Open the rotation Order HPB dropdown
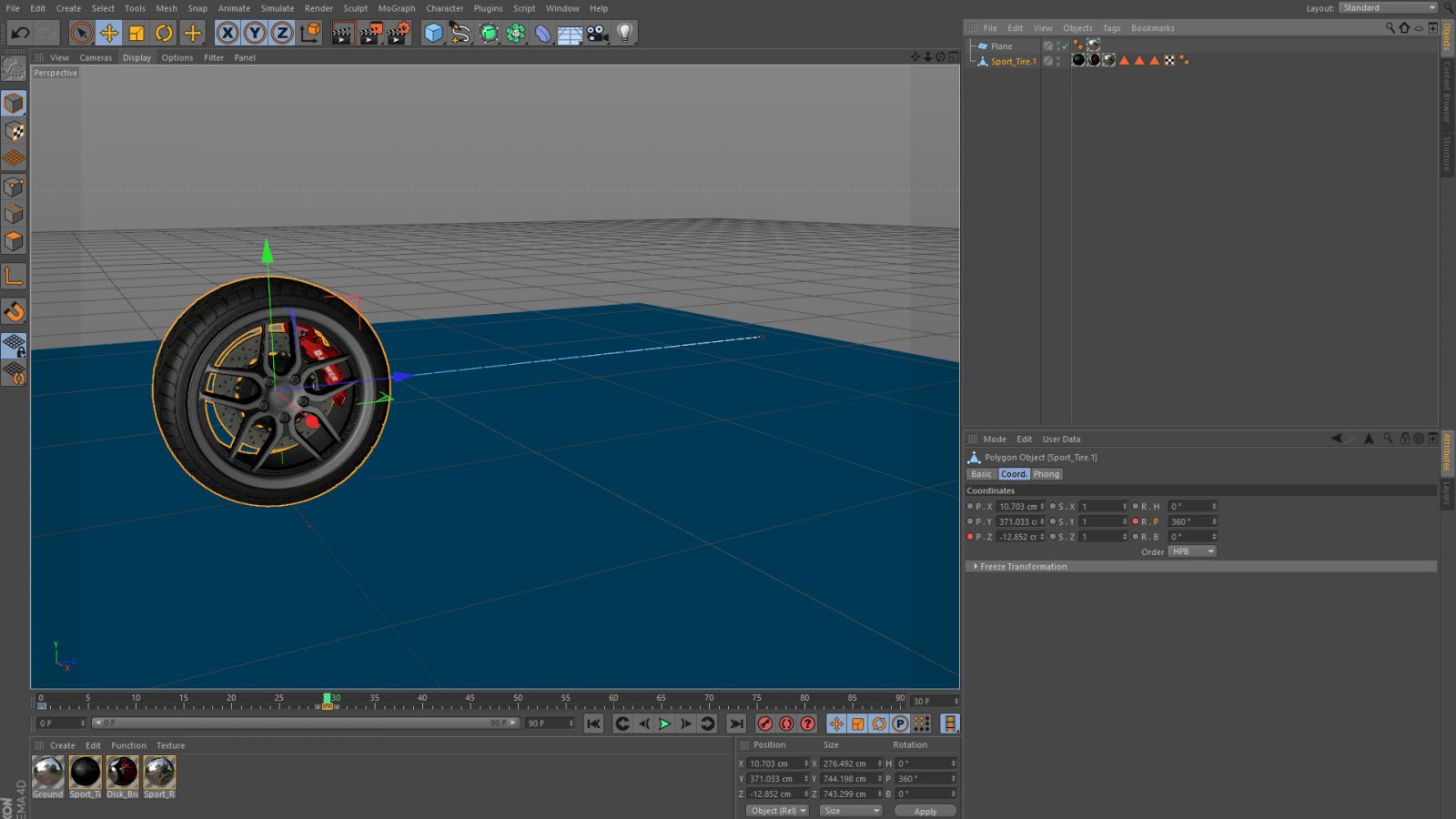This screenshot has height=819, width=1456. (1192, 551)
